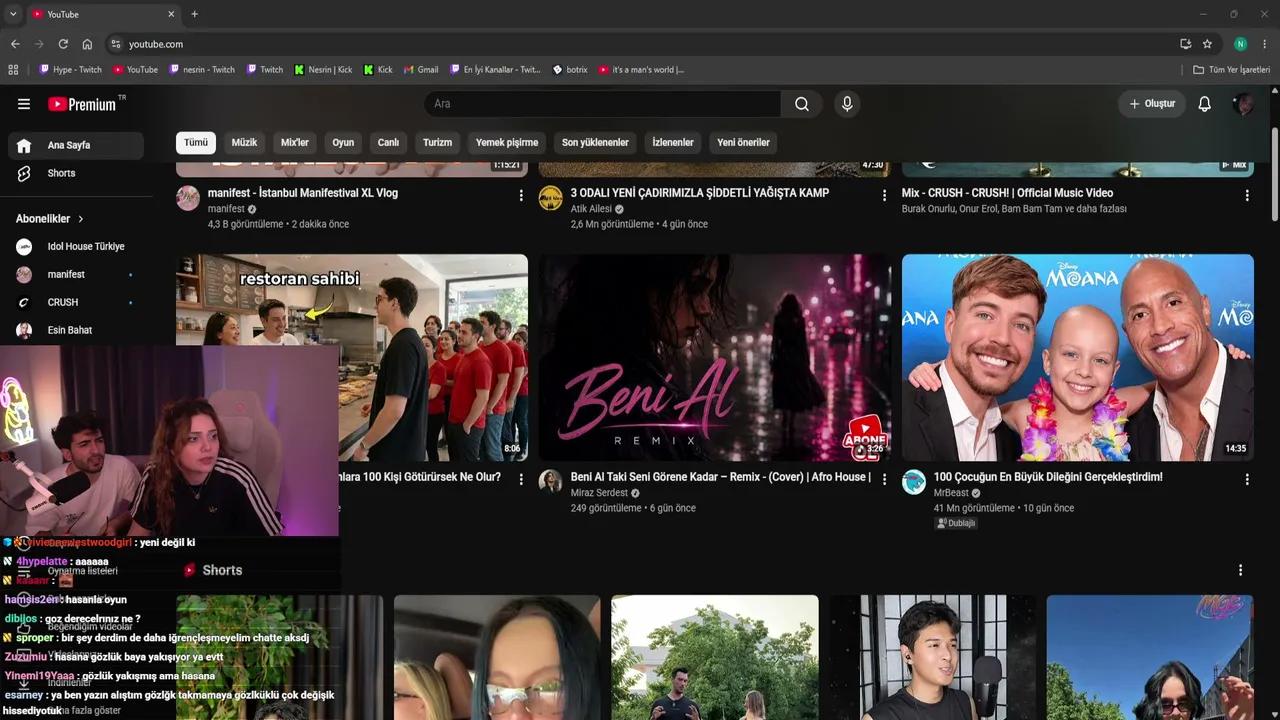Select the Oyun filter chip
This screenshot has width=1280, height=720.
point(343,142)
